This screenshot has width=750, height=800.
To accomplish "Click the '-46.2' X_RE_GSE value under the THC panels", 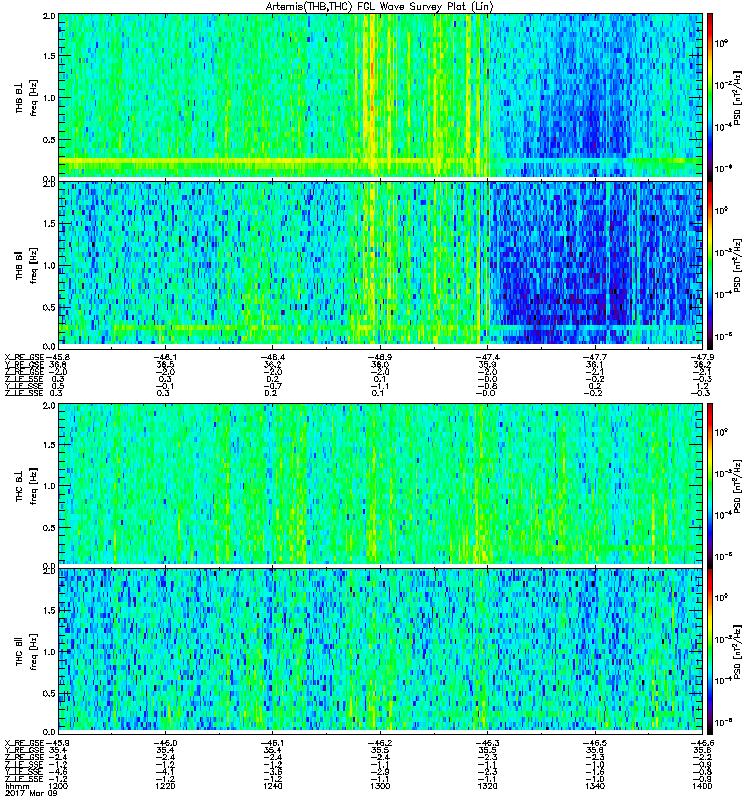I will point(380,743).
